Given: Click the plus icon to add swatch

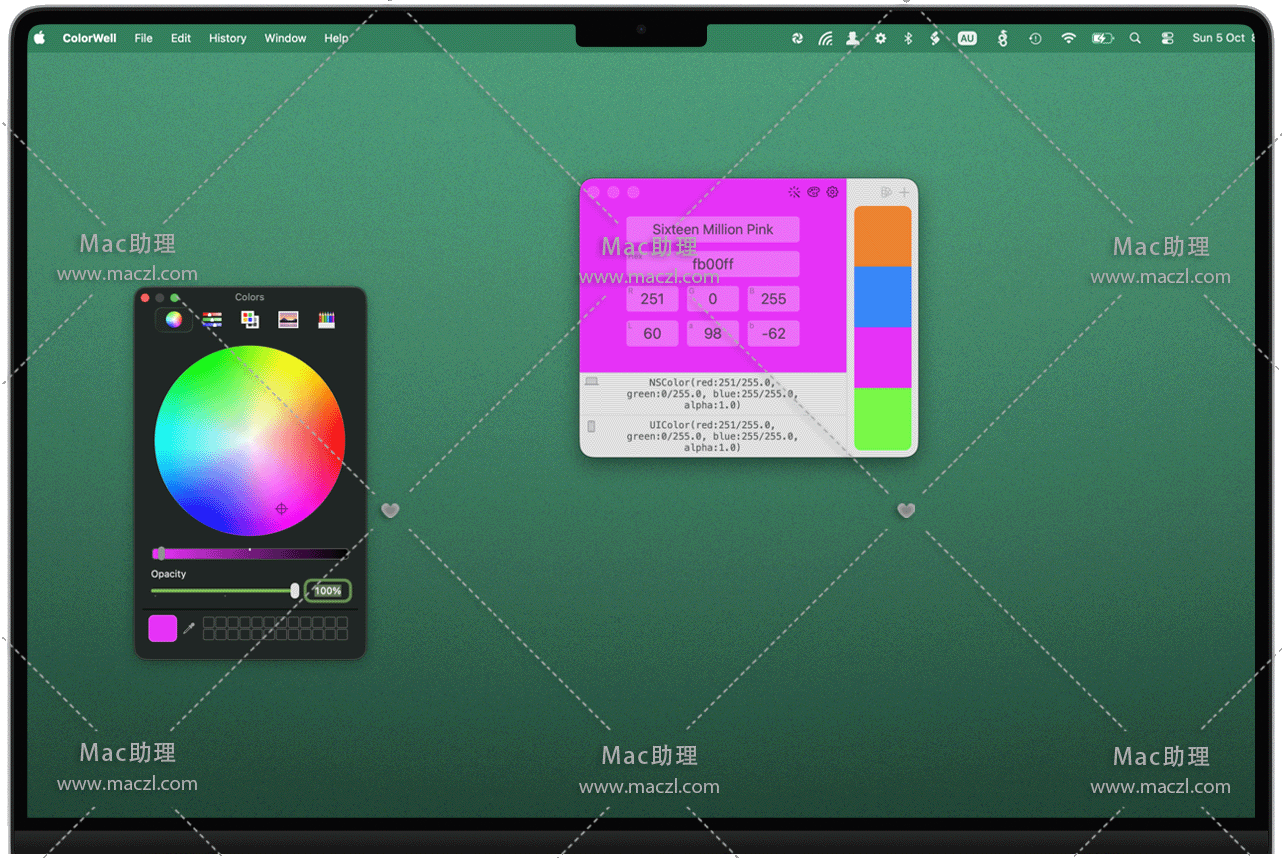Looking at the screenshot, I should pyautogui.click(x=904, y=192).
